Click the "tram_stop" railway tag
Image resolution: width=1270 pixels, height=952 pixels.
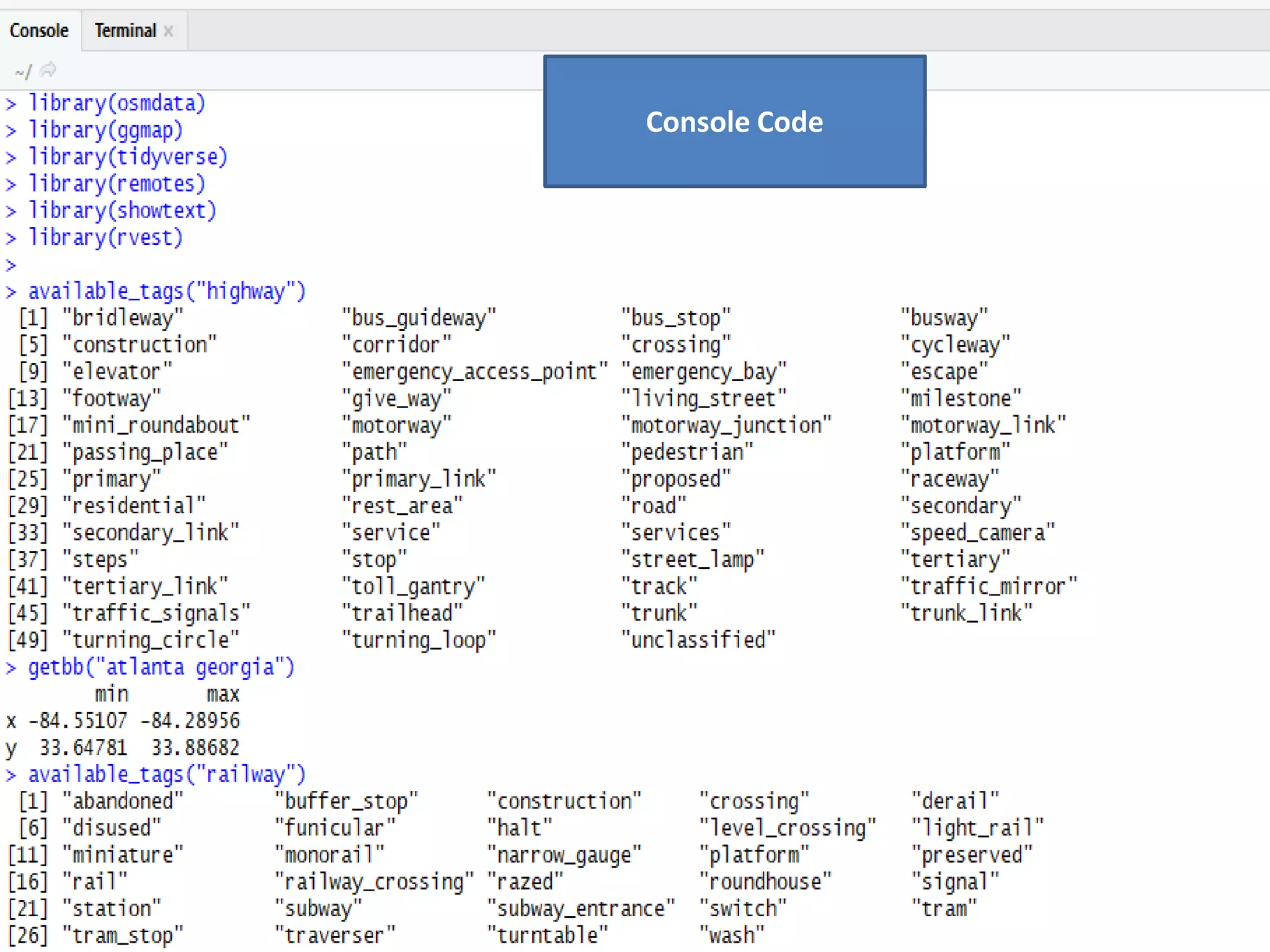(x=123, y=936)
